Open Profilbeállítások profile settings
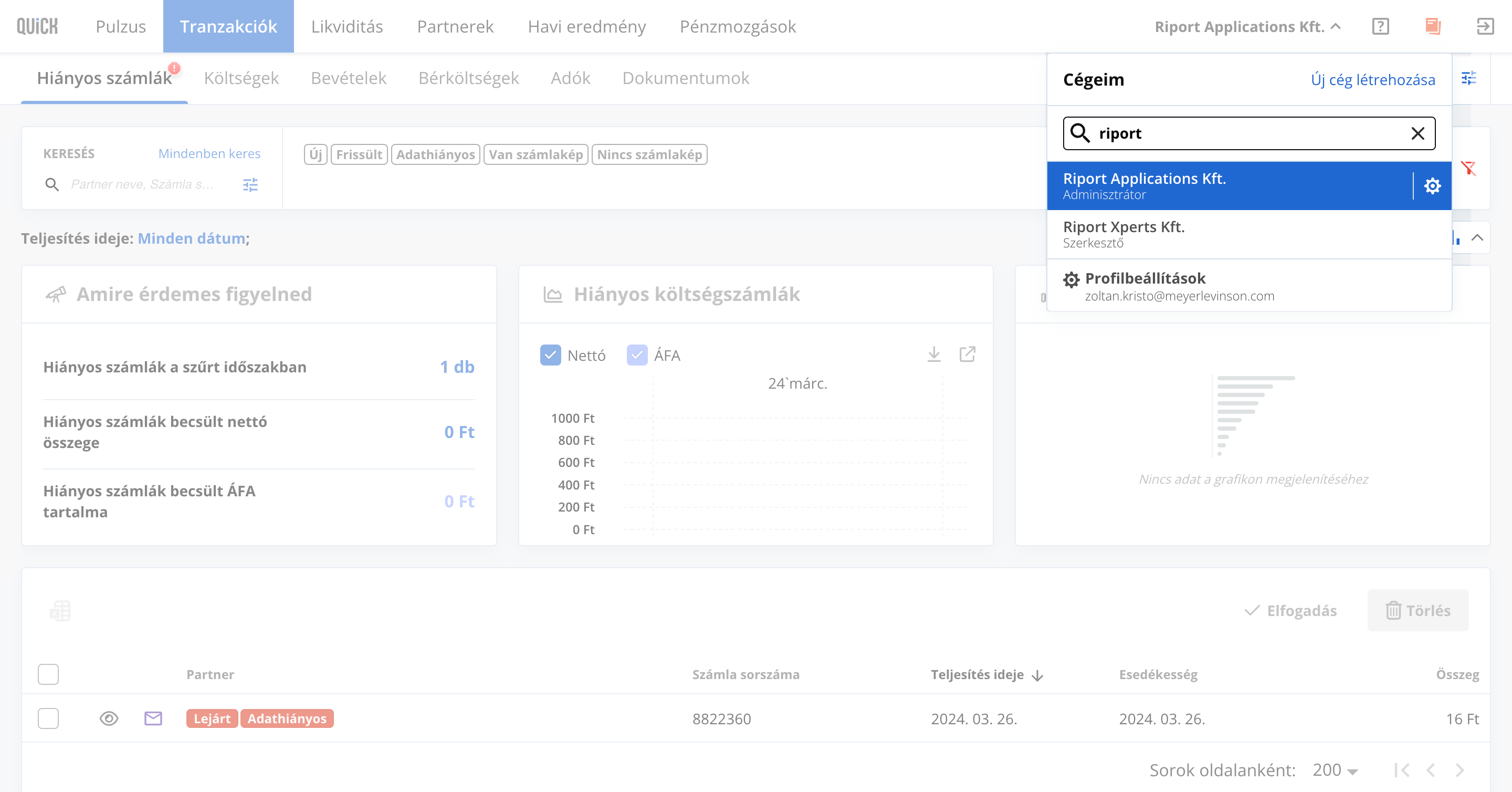 pyautogui.click(x=1249, y=286)
